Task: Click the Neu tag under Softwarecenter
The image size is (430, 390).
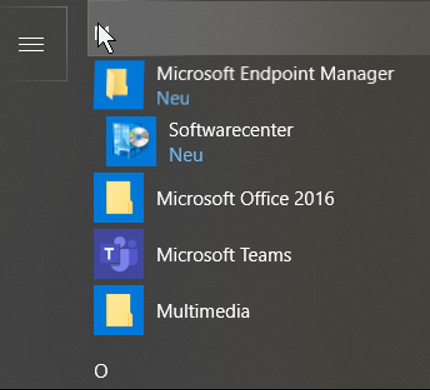Action: pyautogui.click(x=186, y=155)
